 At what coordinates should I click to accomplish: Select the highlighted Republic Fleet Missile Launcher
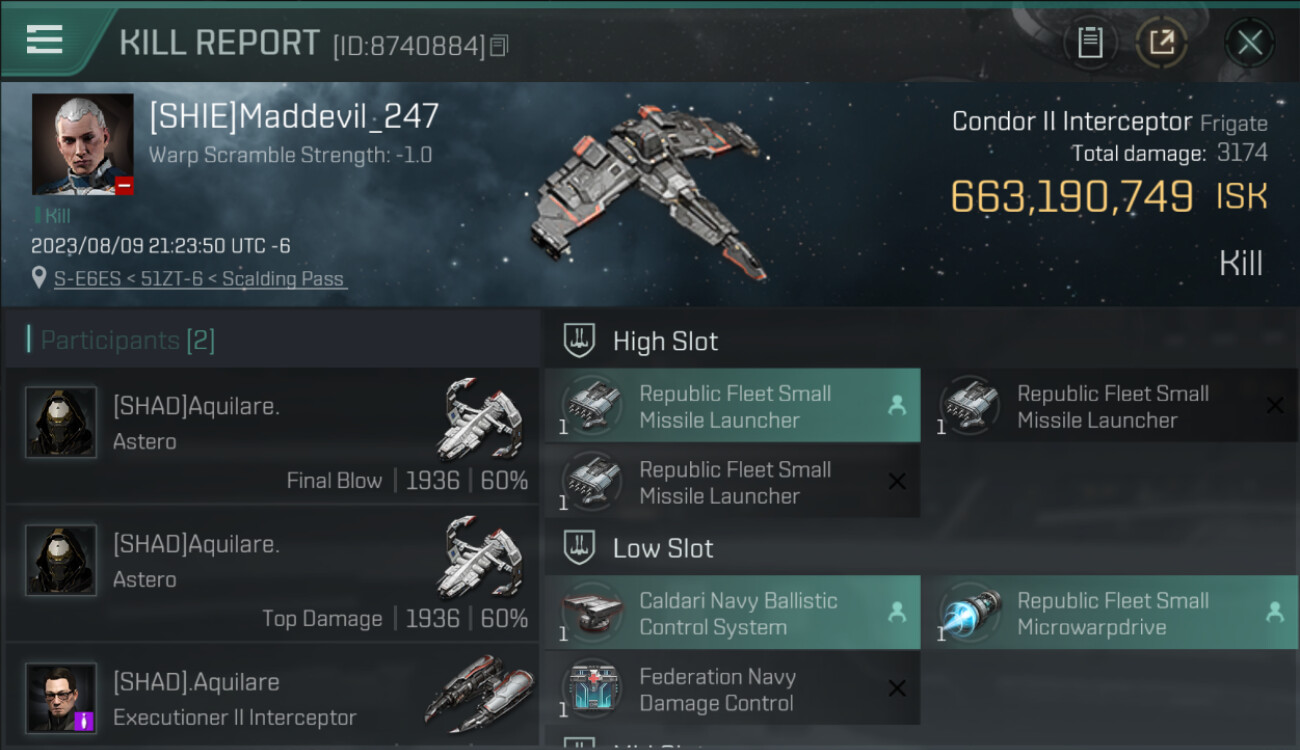(x=732, y=406)
